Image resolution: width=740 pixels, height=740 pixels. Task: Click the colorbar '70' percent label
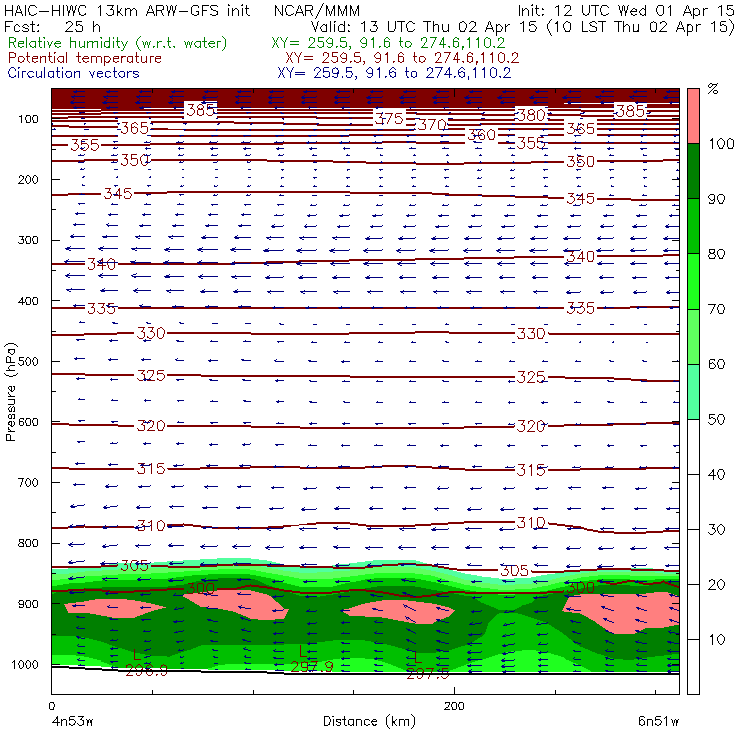pyautogui.click(x=716, y=309)
